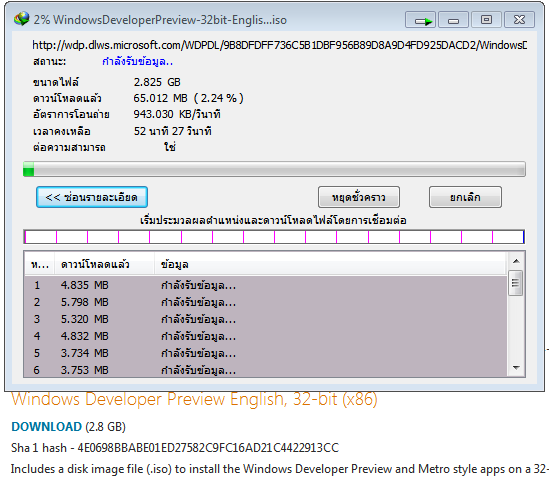The height and width of the screenshot is (484, 549).
Task: Click the download URL text wdp.dlws.microsoft.com
Action: click(279, 45)
